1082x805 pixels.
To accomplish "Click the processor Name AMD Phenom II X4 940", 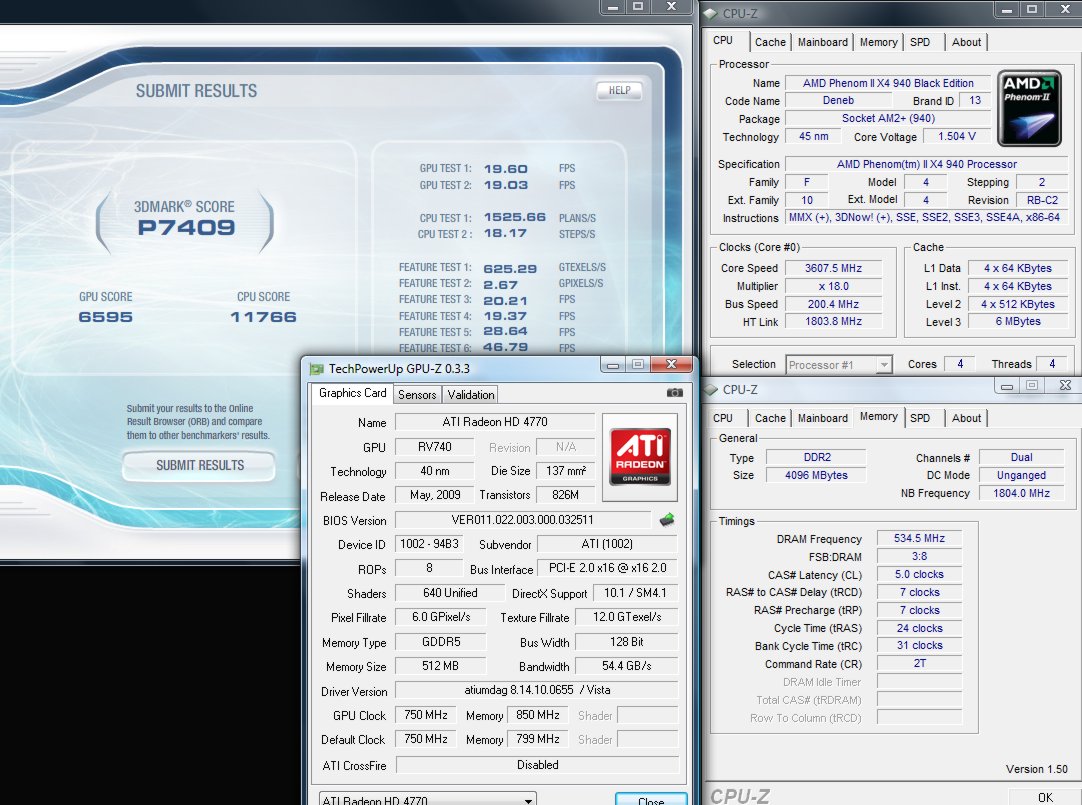I will (x=888, y=83).
